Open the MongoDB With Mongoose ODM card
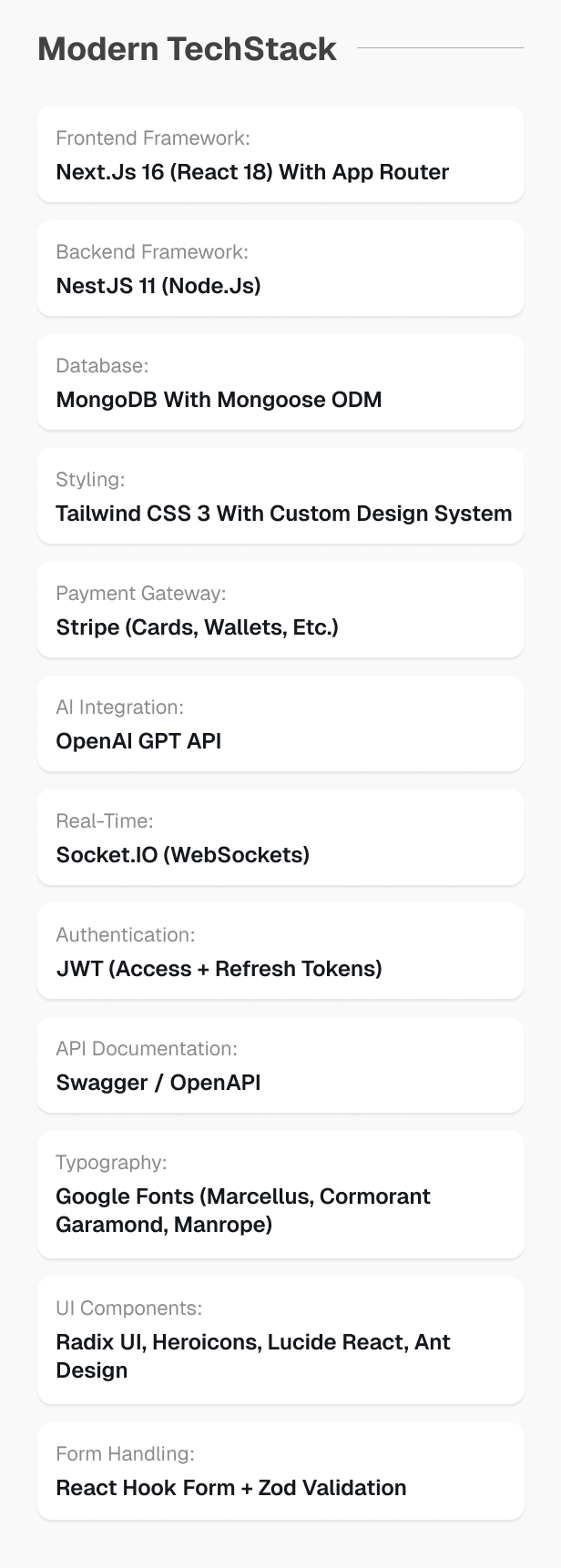 click(x=280, y=382)
